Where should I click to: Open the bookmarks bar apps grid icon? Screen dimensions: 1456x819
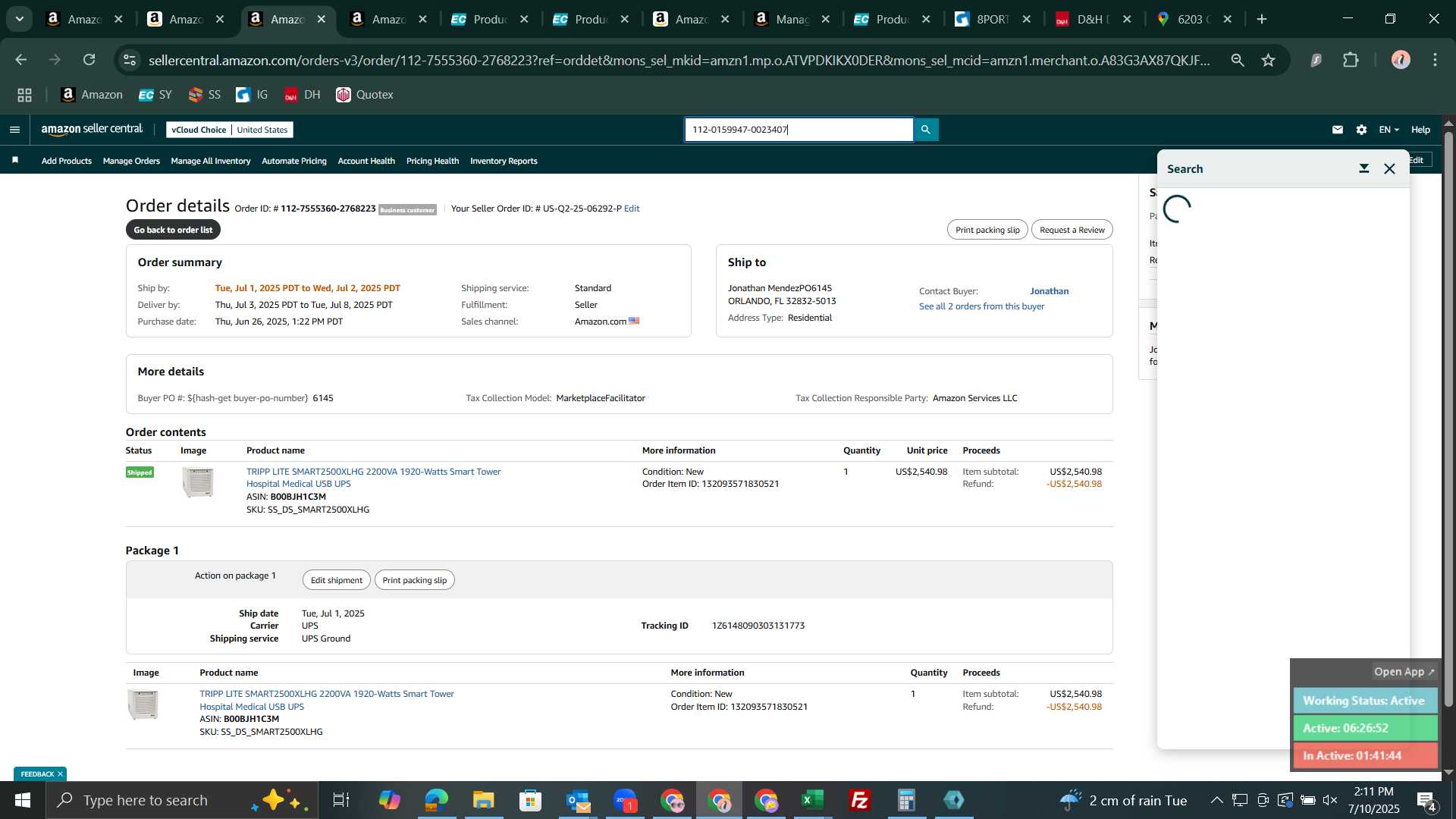tap(24, 95)
